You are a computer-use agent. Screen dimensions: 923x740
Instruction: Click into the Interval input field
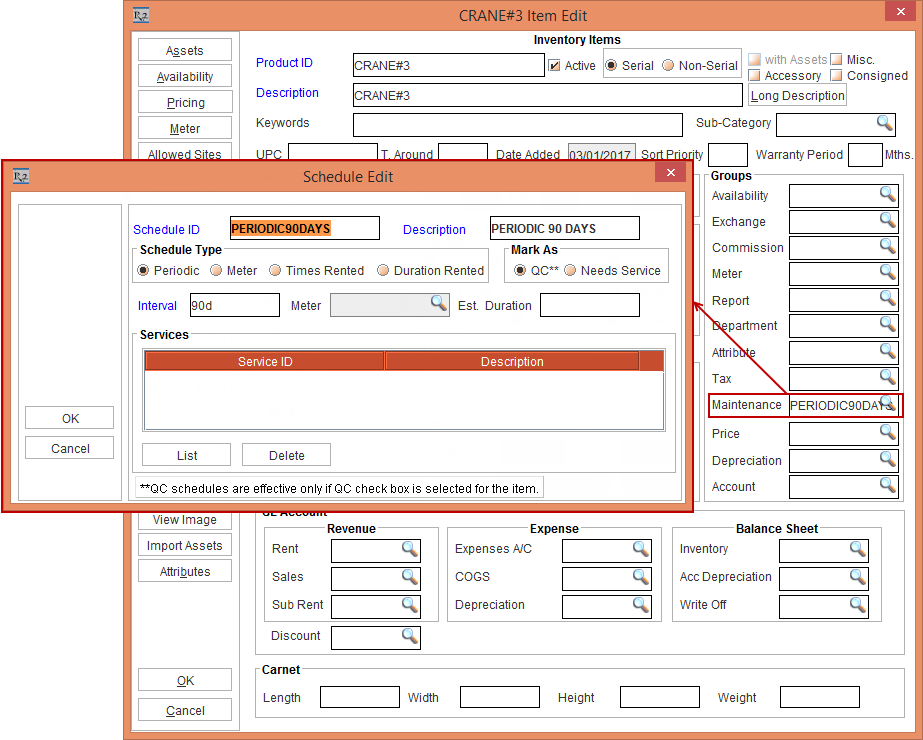pyautogui.click(x=234, y=305)
